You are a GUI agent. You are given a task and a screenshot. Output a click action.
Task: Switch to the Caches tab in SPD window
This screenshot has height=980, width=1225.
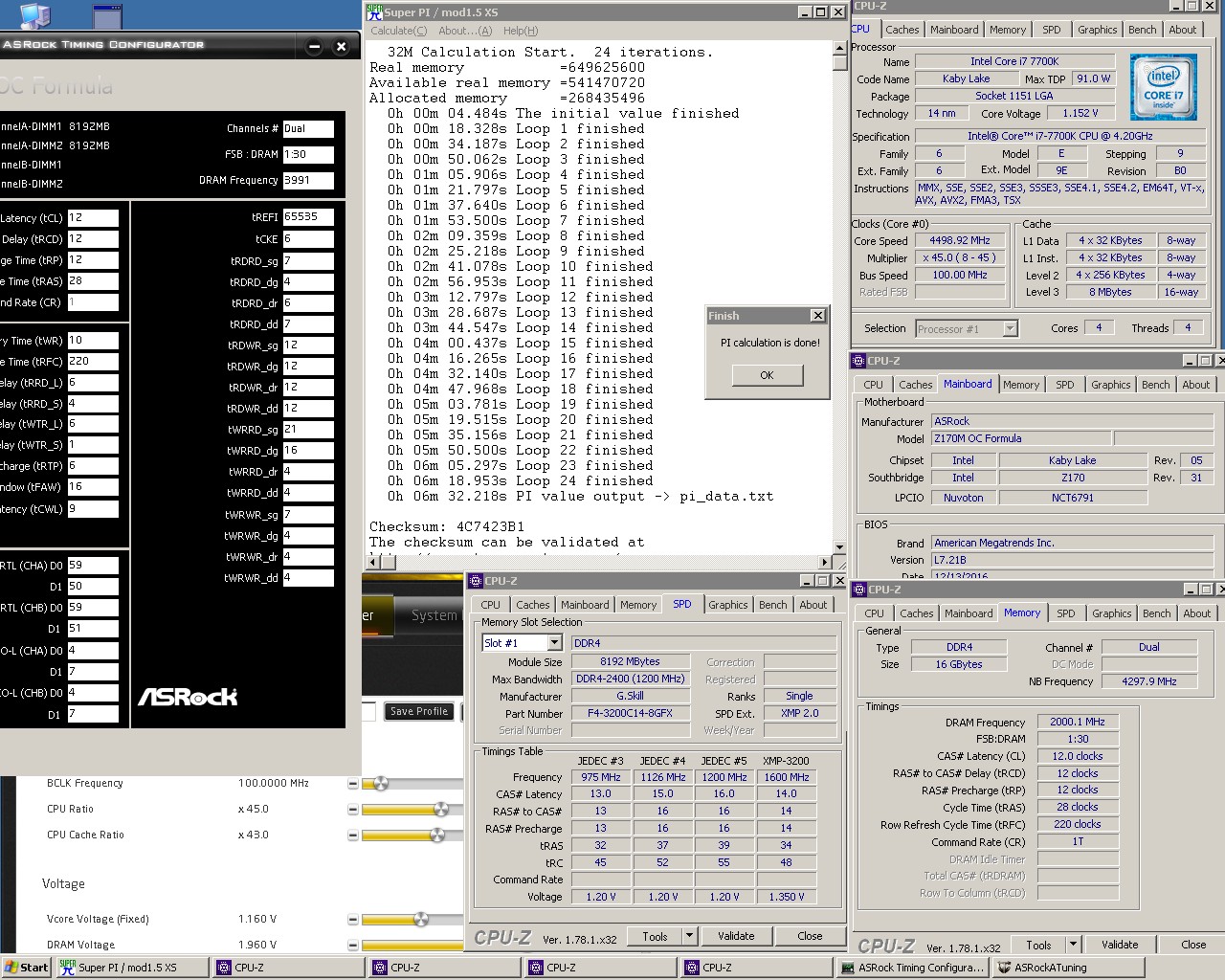[532, 605]
